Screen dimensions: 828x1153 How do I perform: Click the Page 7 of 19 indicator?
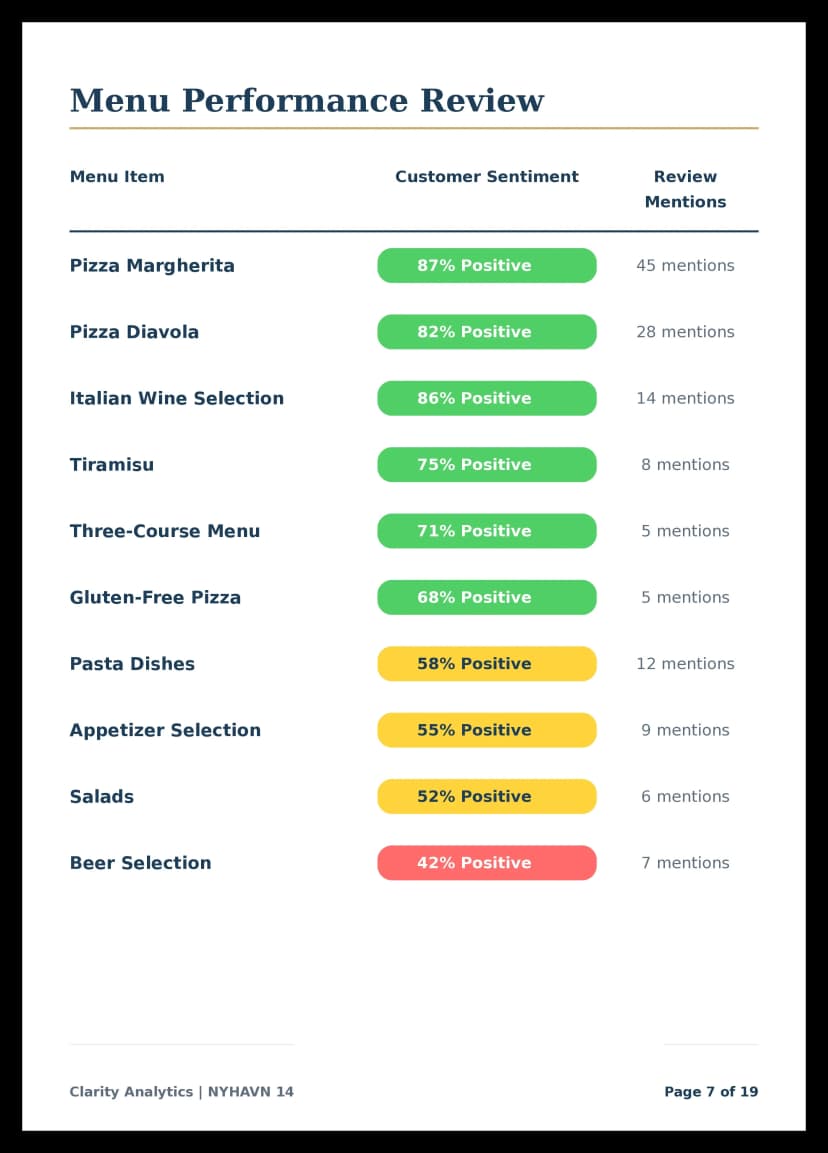[710, 1092]
